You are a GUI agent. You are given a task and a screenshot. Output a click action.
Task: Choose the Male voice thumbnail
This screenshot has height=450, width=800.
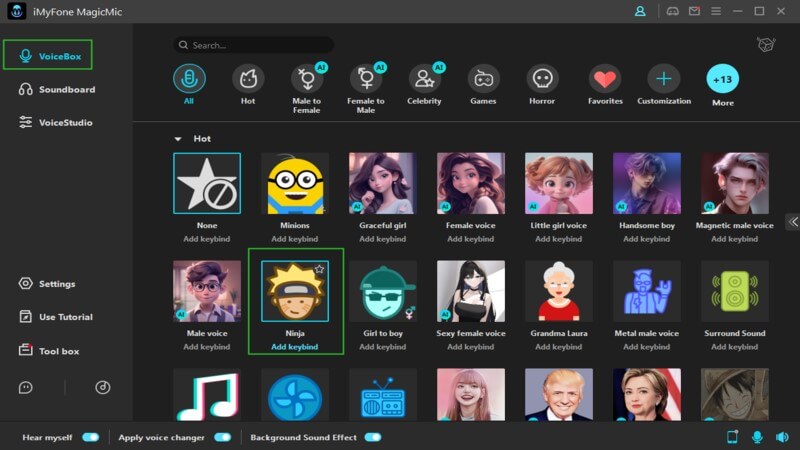coord(207,291)
